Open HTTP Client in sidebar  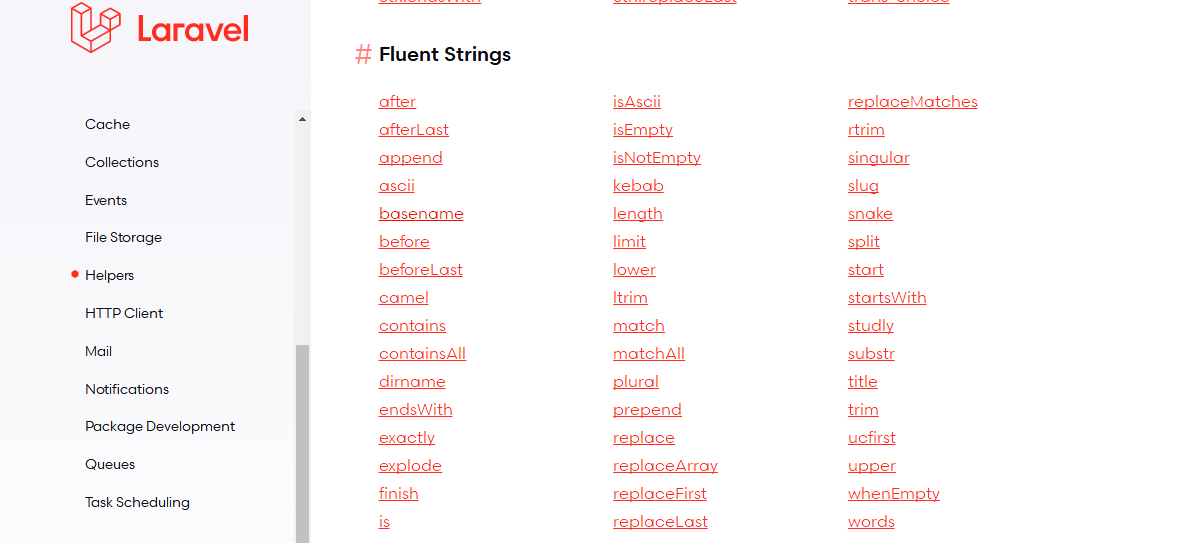(124, 313)
